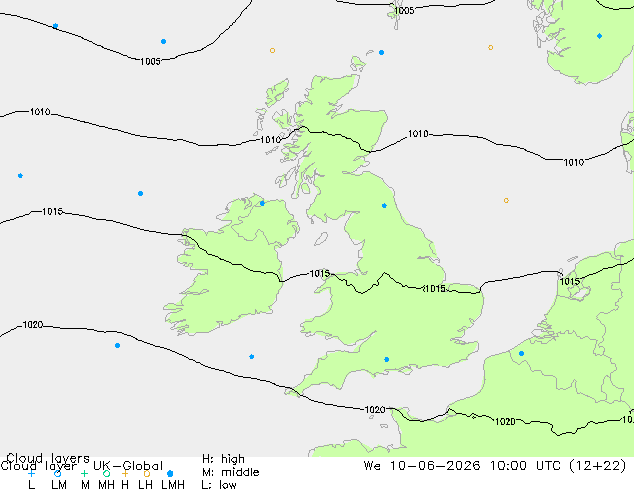Select the blue cloud marker over Northern Ireland
Viewport: 634px width, 490px height.
point(262,203)
